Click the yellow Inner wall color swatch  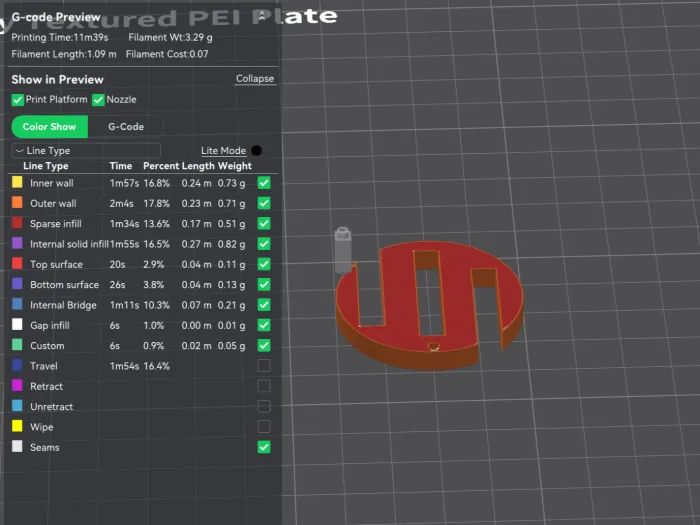(x=17, y=182)
